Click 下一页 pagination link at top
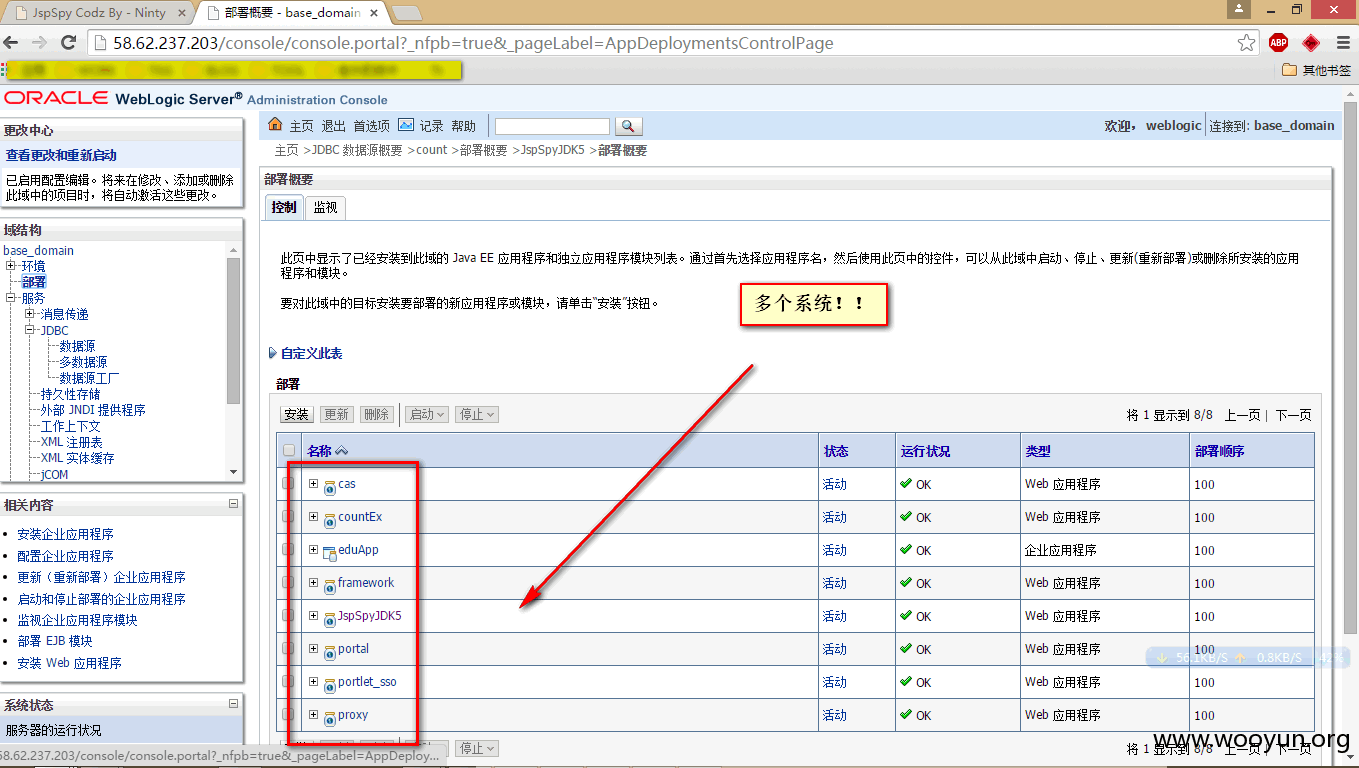 (1293, 415)
